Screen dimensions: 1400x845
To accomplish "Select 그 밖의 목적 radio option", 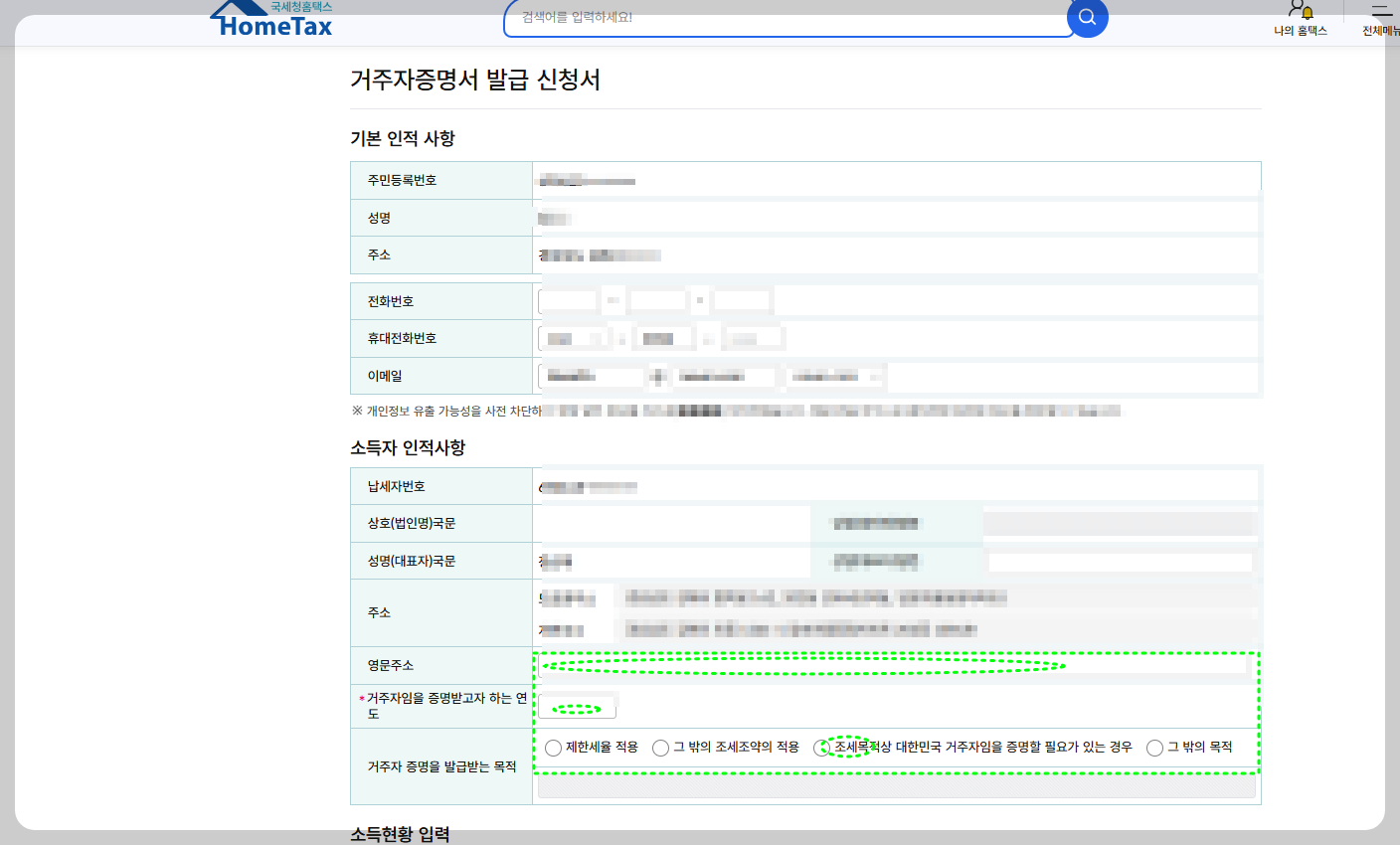I will pos(1154,748).
